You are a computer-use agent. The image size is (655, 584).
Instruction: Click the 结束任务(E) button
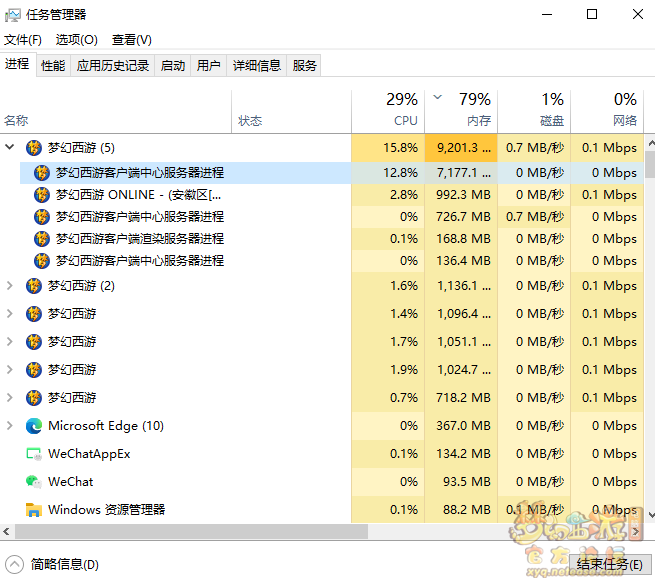pos(609,565)
